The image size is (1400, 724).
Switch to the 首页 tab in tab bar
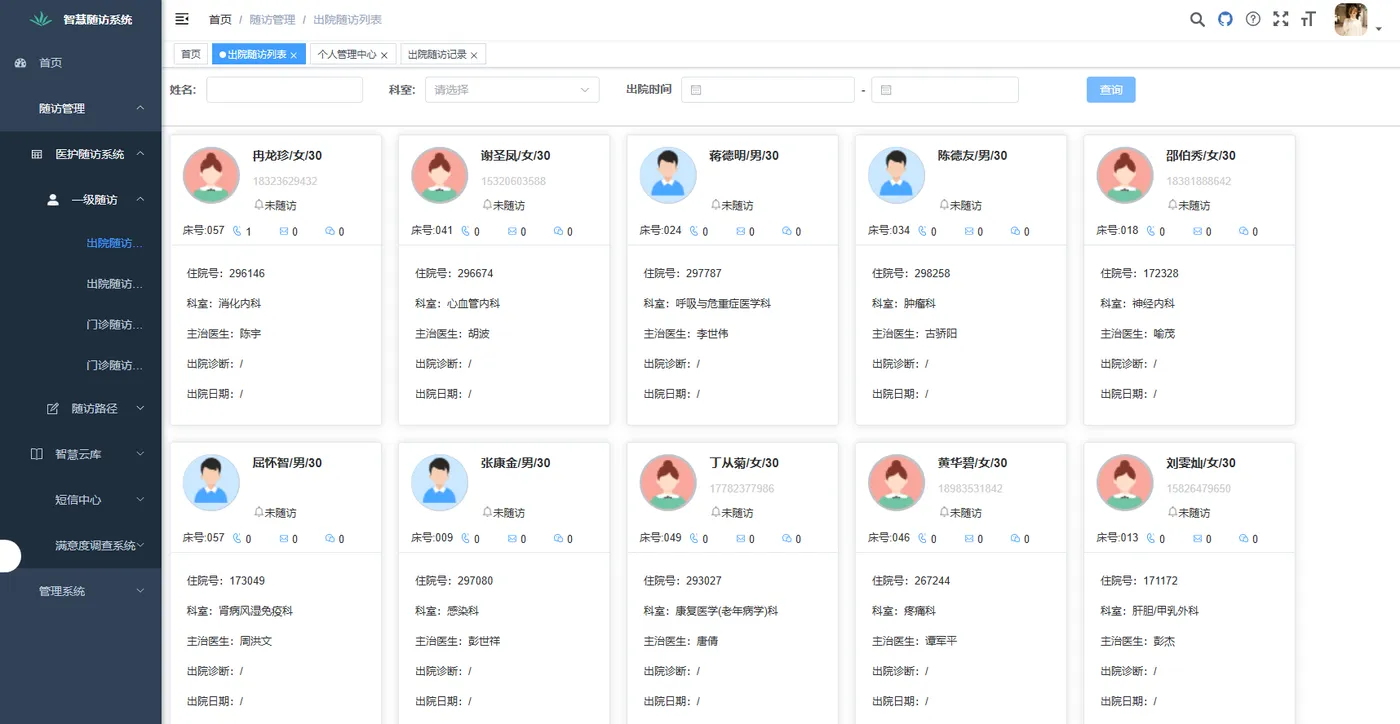point(190,55)
